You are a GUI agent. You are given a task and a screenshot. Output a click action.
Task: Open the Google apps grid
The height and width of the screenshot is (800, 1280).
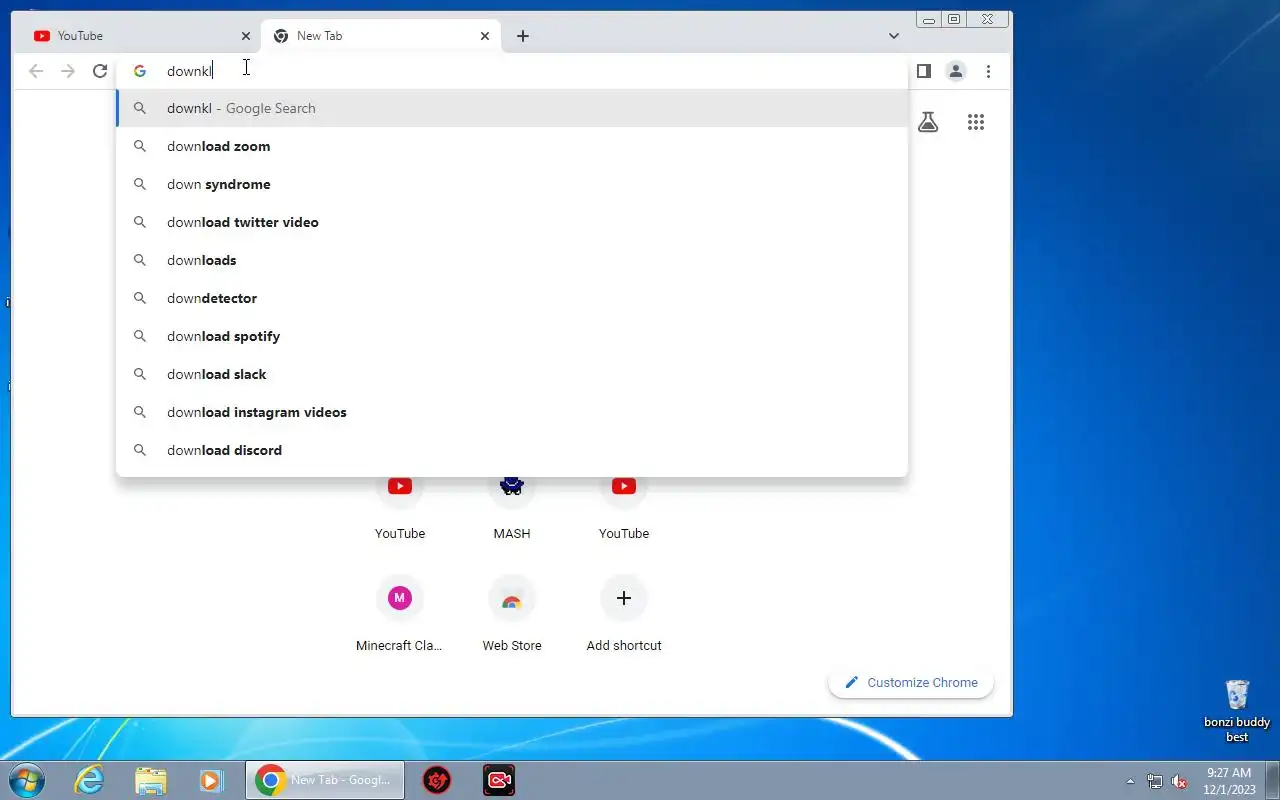976,122
